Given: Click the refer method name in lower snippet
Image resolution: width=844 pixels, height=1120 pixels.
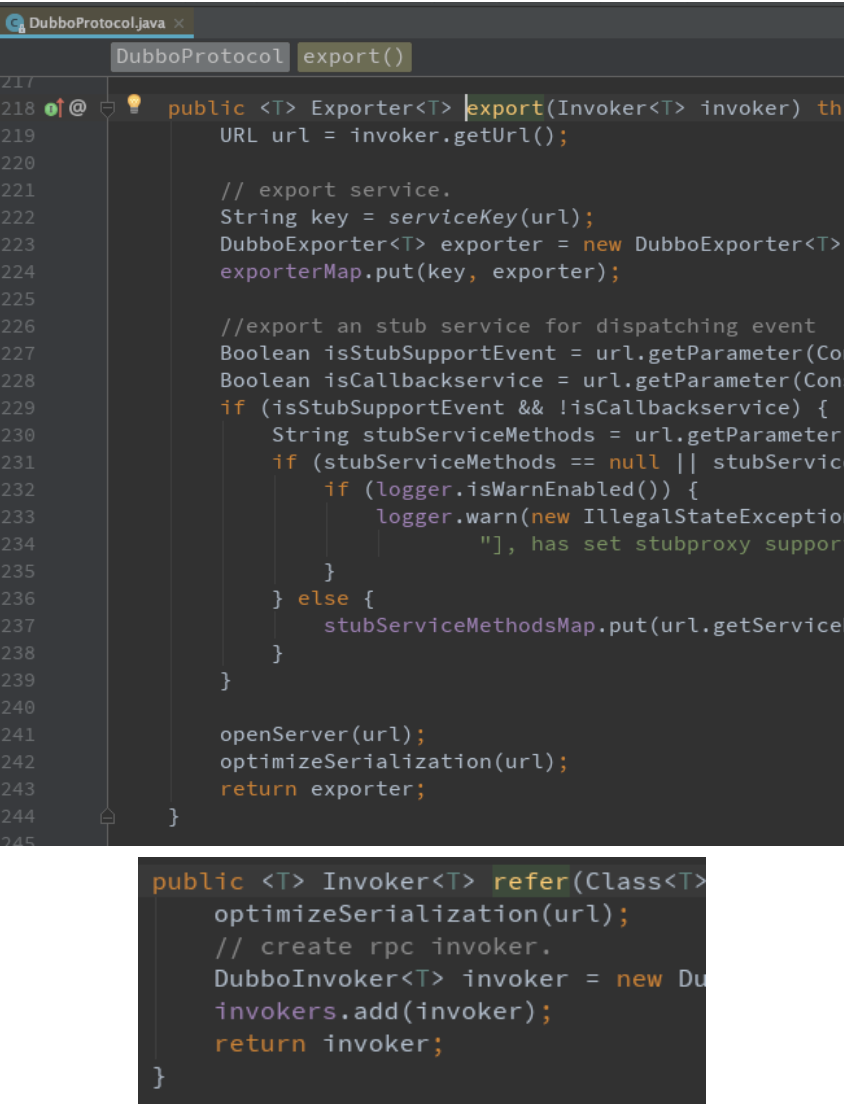Looking at the screenshot, I should tap(531, 881).
